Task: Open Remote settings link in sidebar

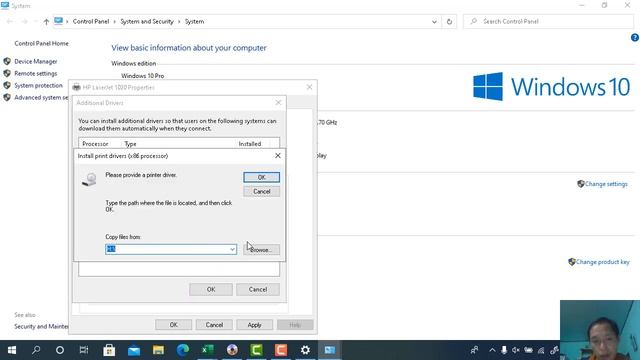Action: 36,73
